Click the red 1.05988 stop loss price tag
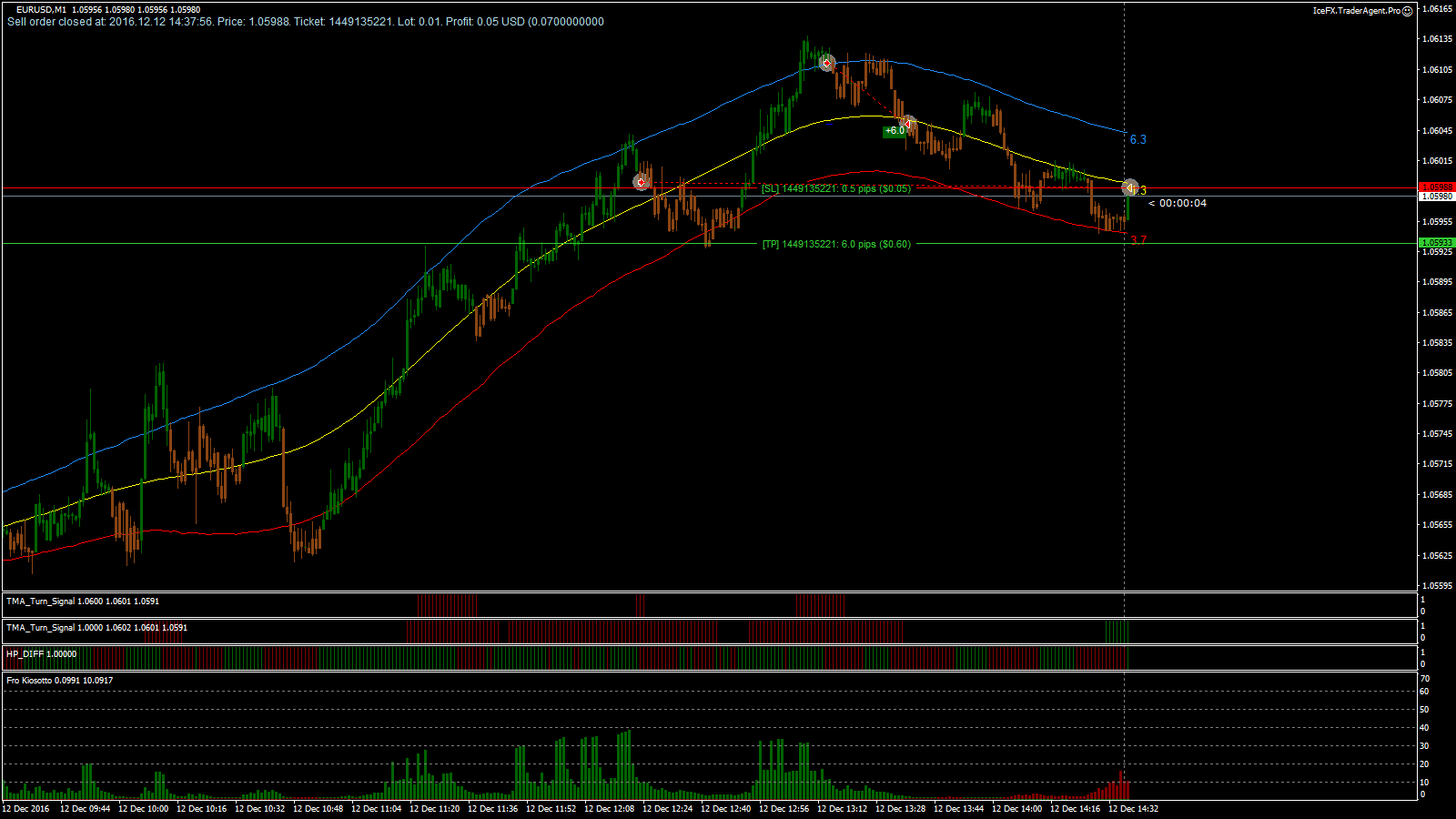 click(1437, 187)
